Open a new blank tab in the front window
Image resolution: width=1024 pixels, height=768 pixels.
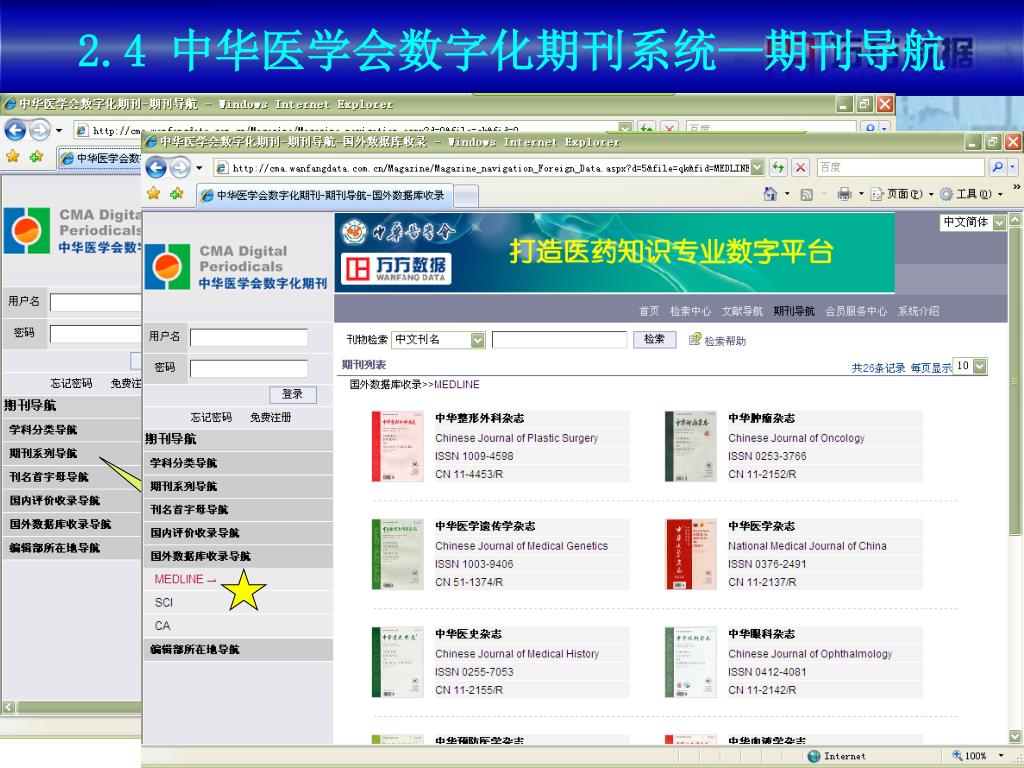coord(466,196)
